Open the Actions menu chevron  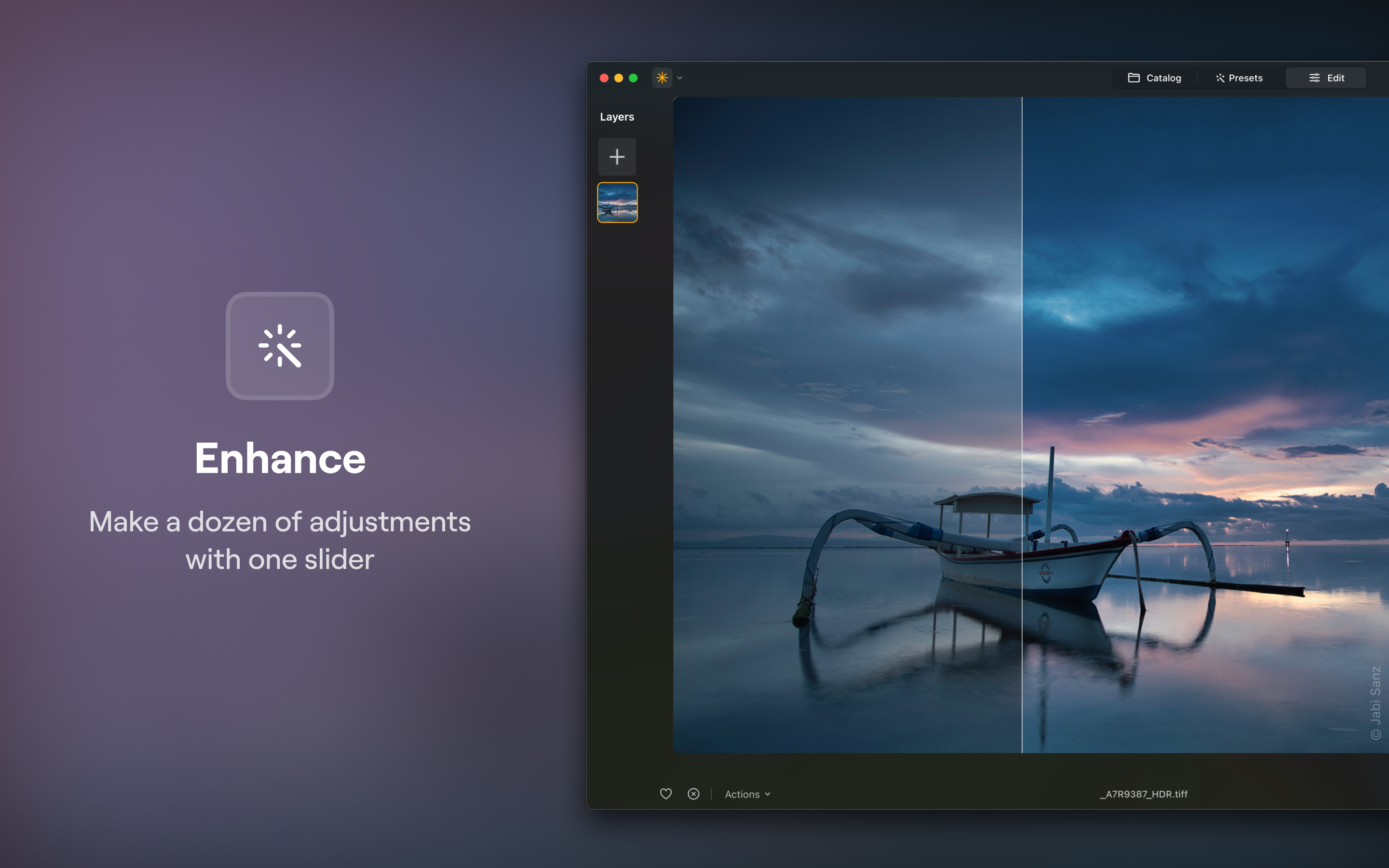(768, 795)
